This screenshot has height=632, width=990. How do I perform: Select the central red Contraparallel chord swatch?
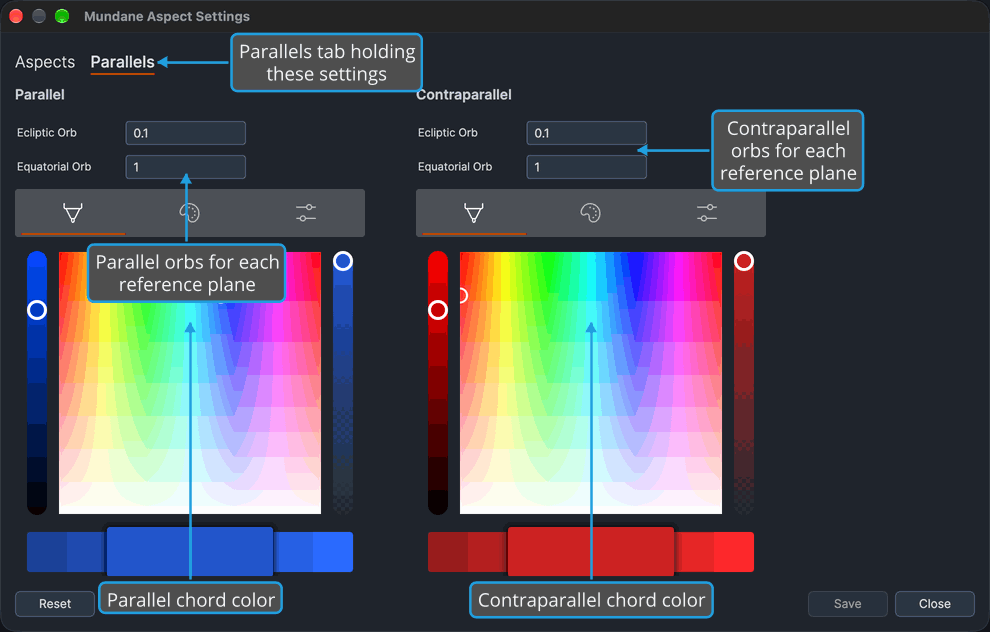[x=591, y=551]
